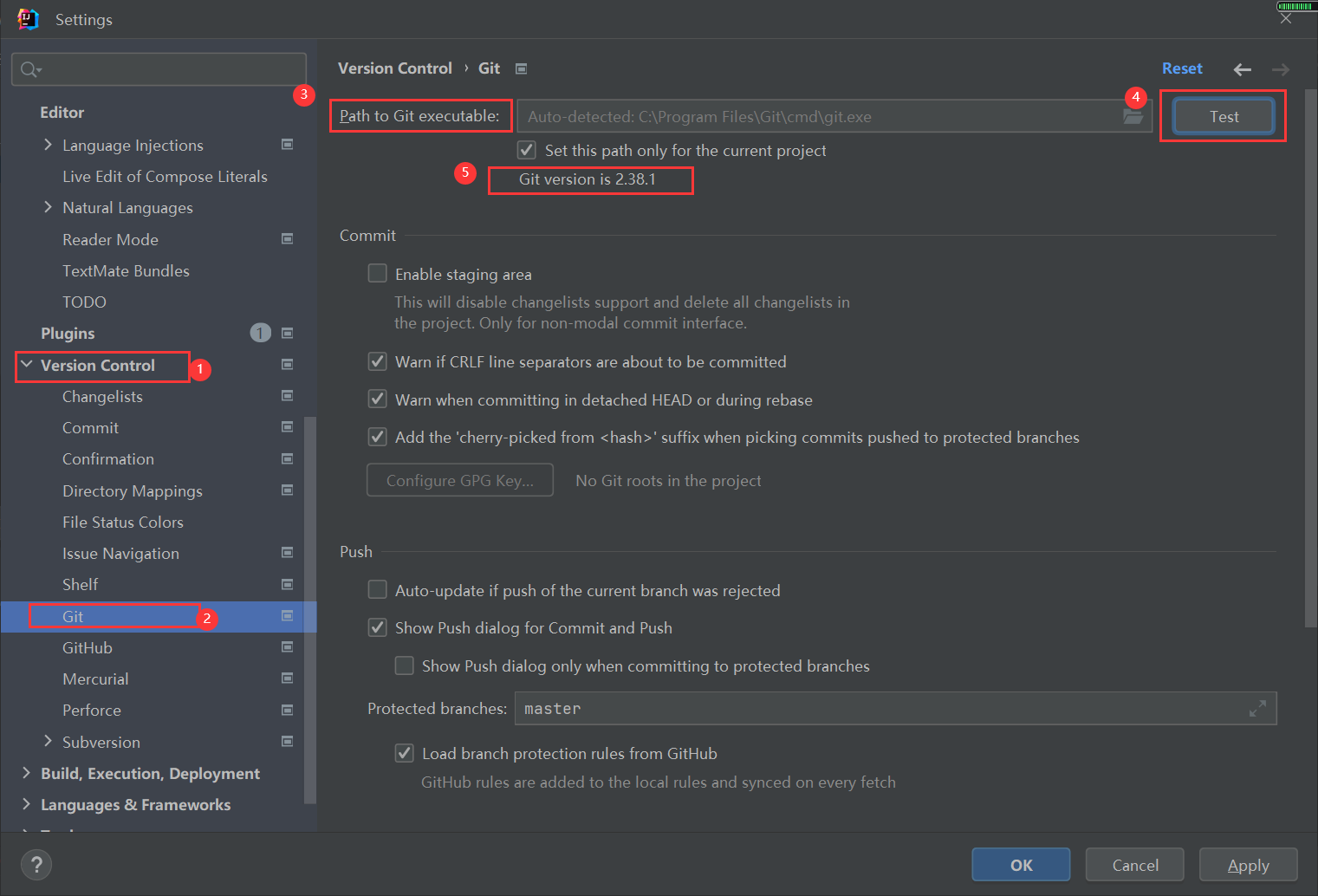Toggle the cherry-picked suffix checkbox
1318x896 pixels.
377,437
